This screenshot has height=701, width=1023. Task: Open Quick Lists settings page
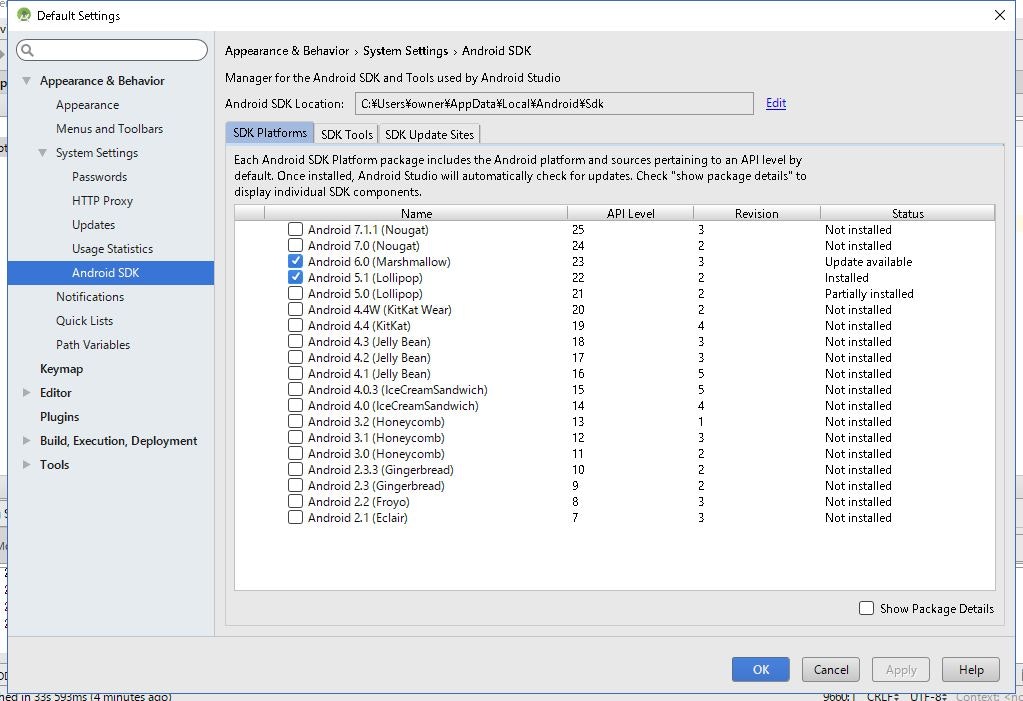pyautogui.click(x=84, y=320)
